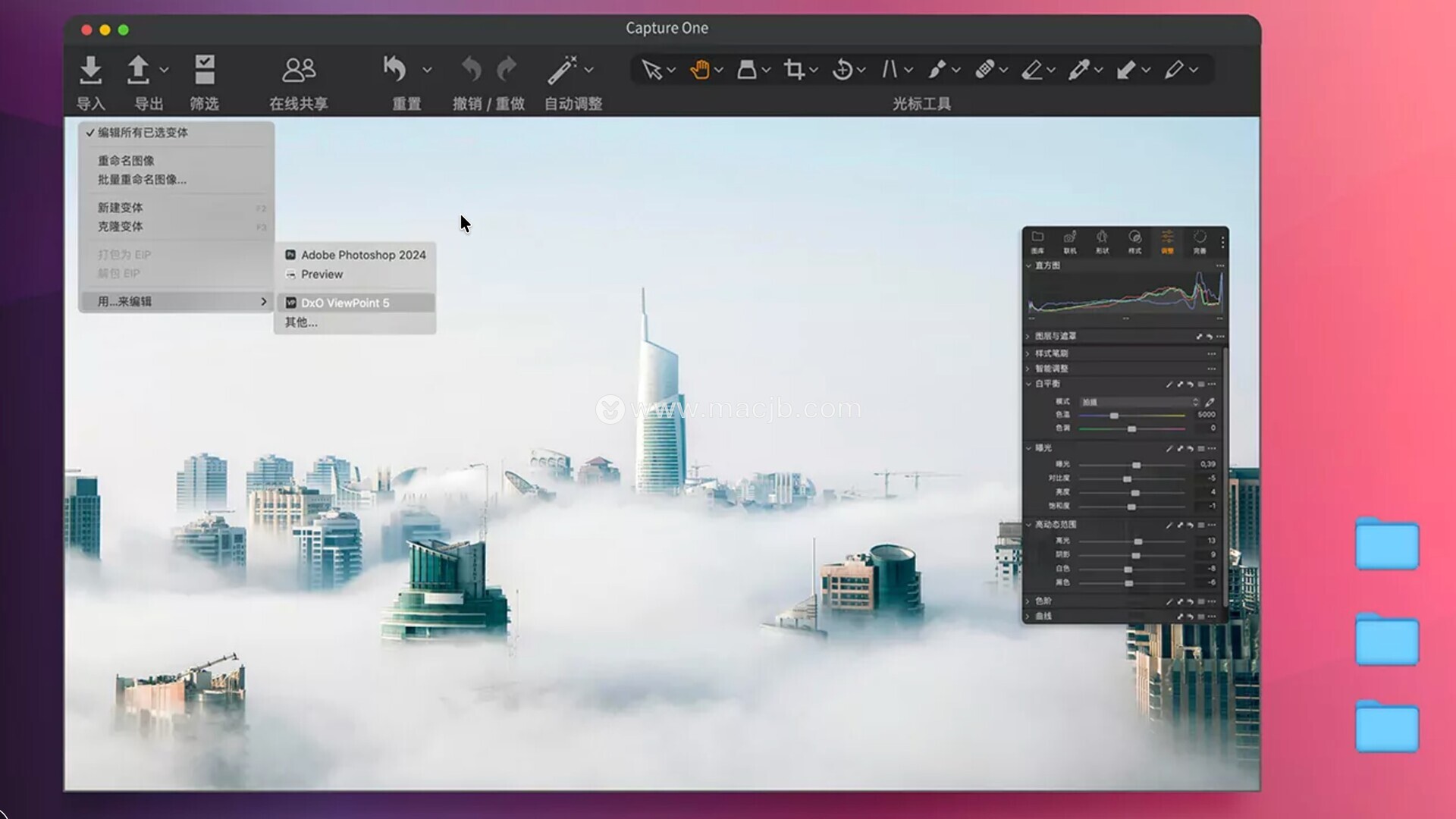Select the hand pan cursor tool
The image size is (1456, 819).
point(699,70)
